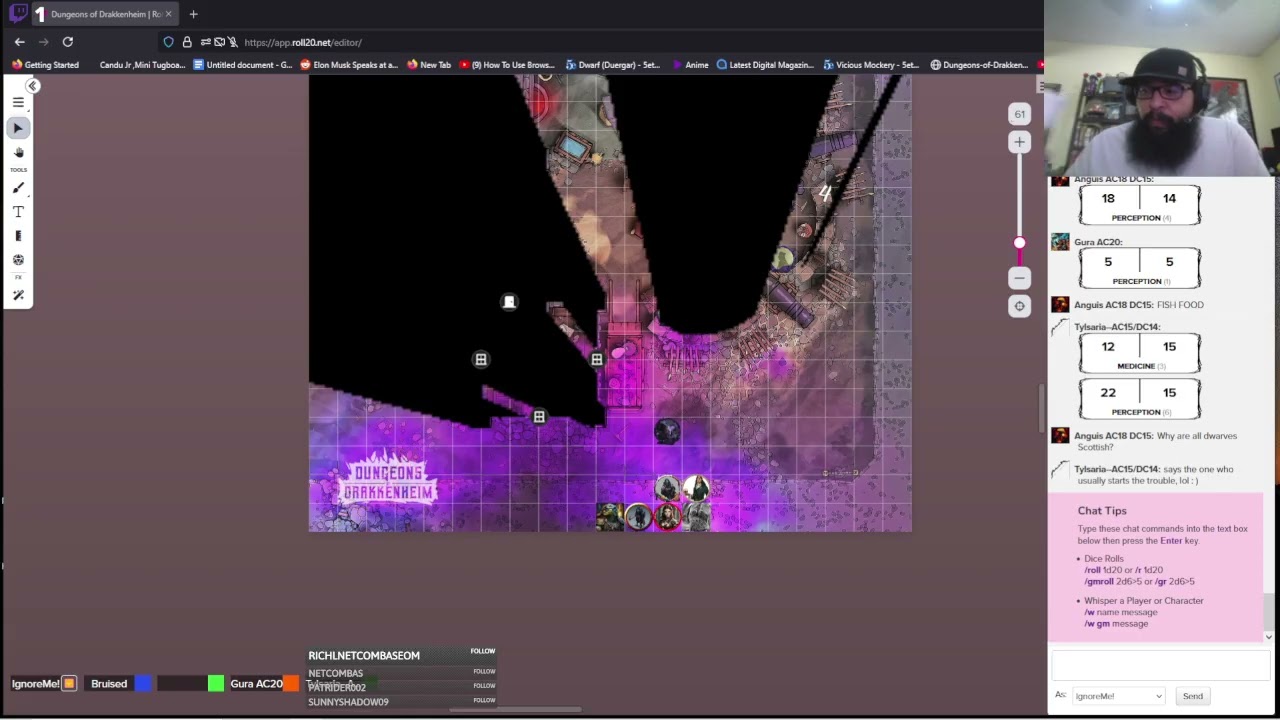Viewport: 1280px width, 720px height.
Task: Open the 'As: IgnoreMe!' speaker dropdown
Action: [1118, 696]
